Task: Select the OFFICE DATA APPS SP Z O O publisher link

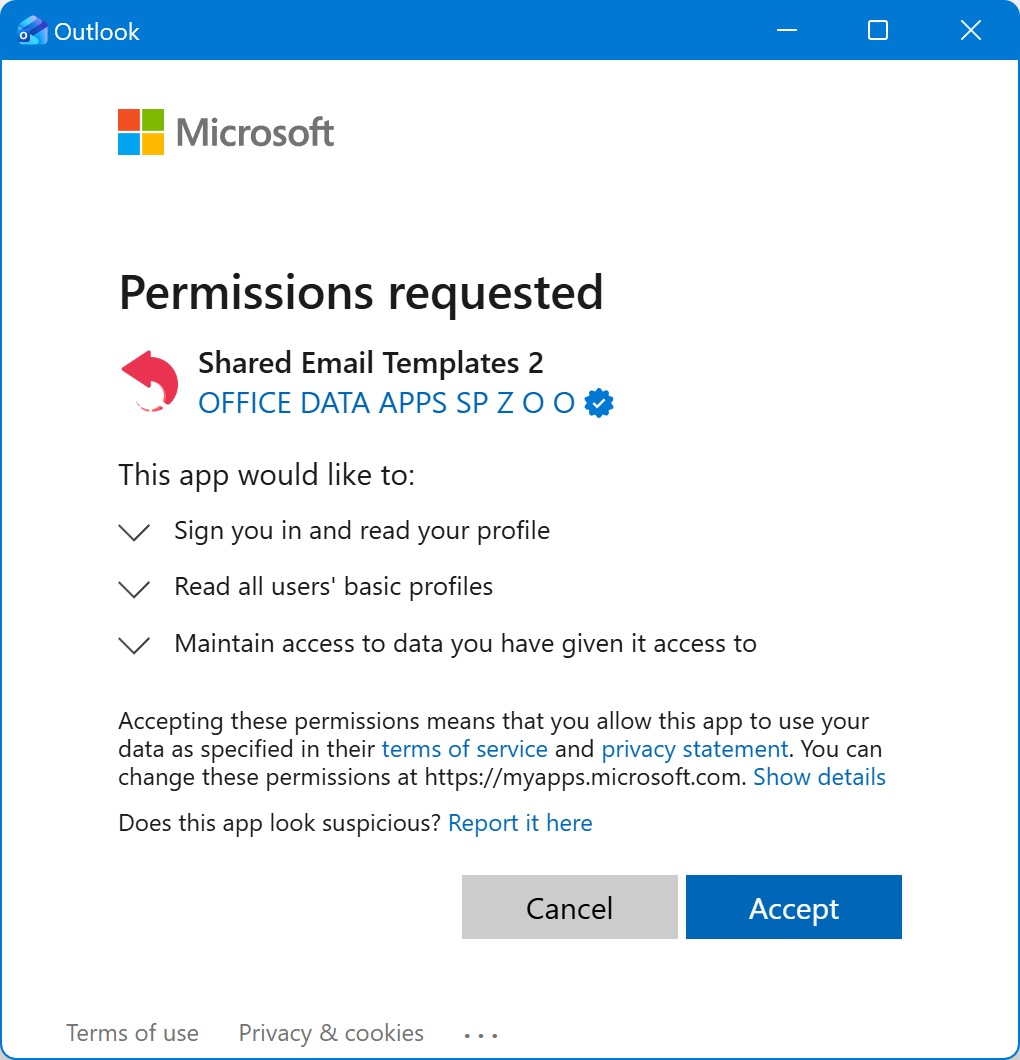Action: 390,402
